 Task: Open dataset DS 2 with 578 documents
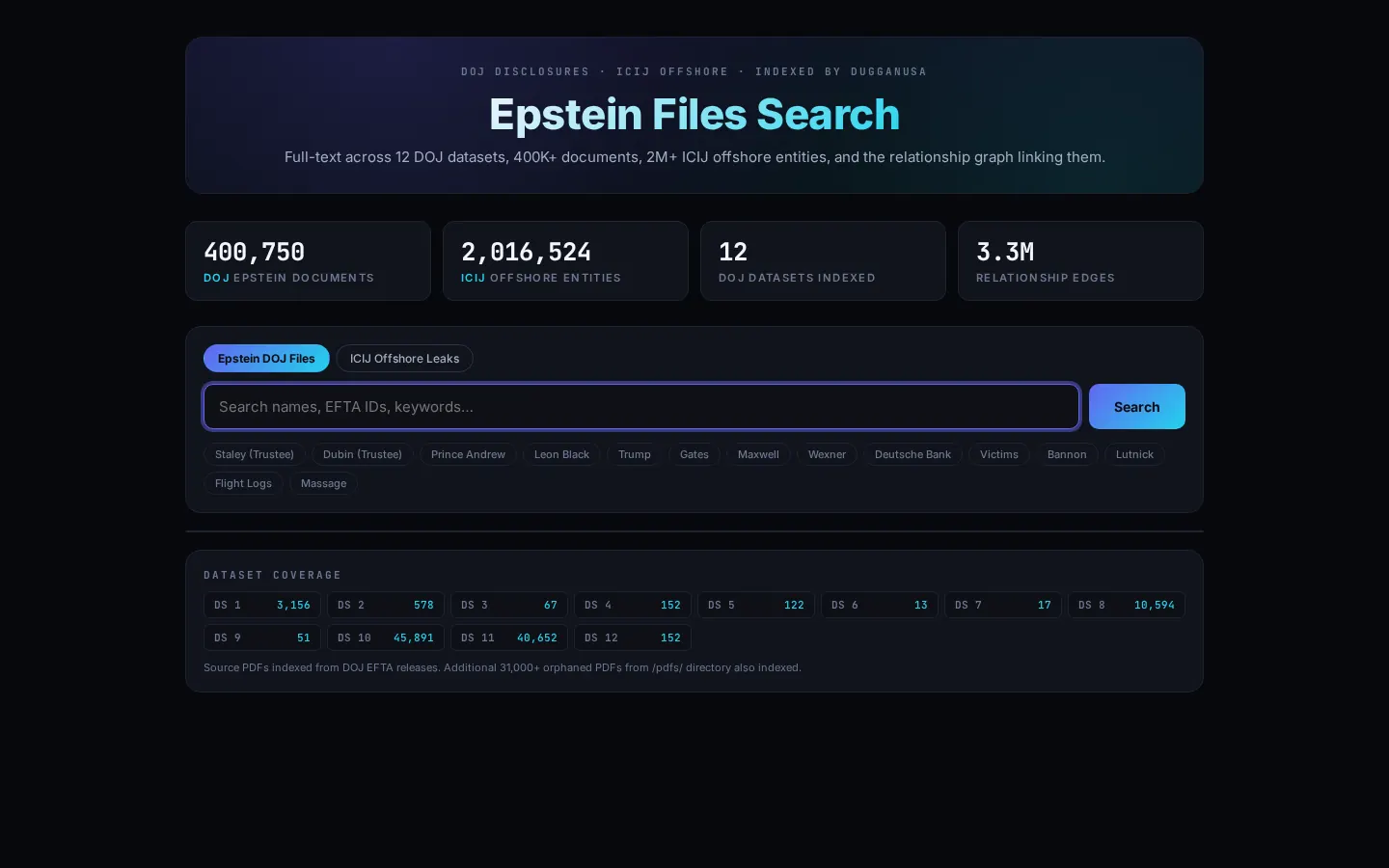tap(386, 605)
